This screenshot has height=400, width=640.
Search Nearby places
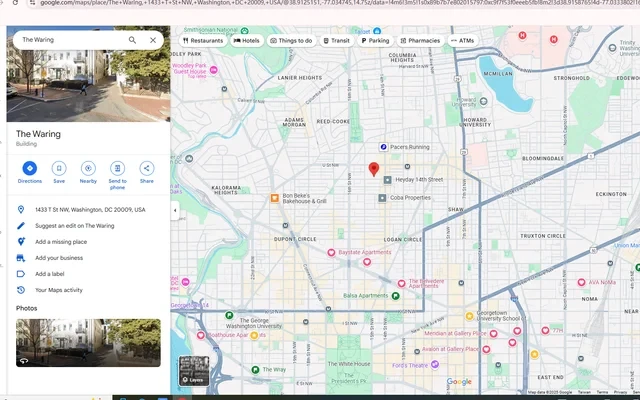pyautogui.click(x=88, y=172)
